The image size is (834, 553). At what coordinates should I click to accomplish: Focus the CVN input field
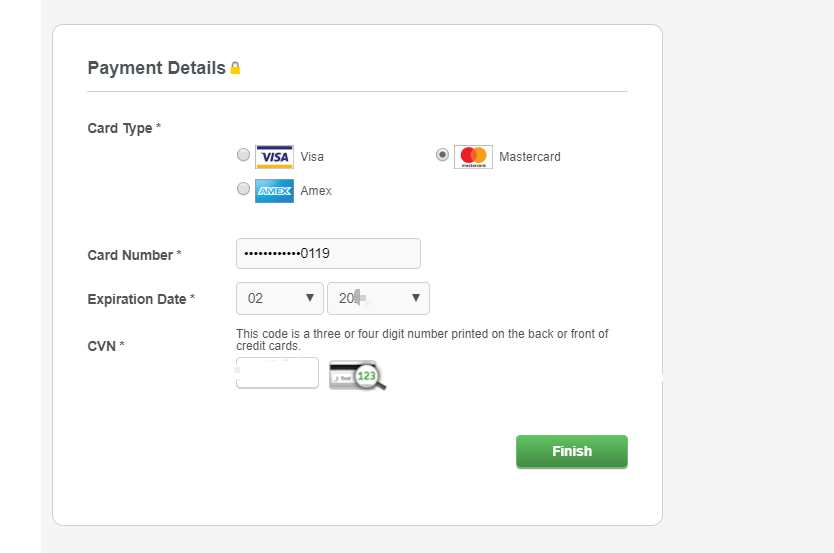(277, 373)
